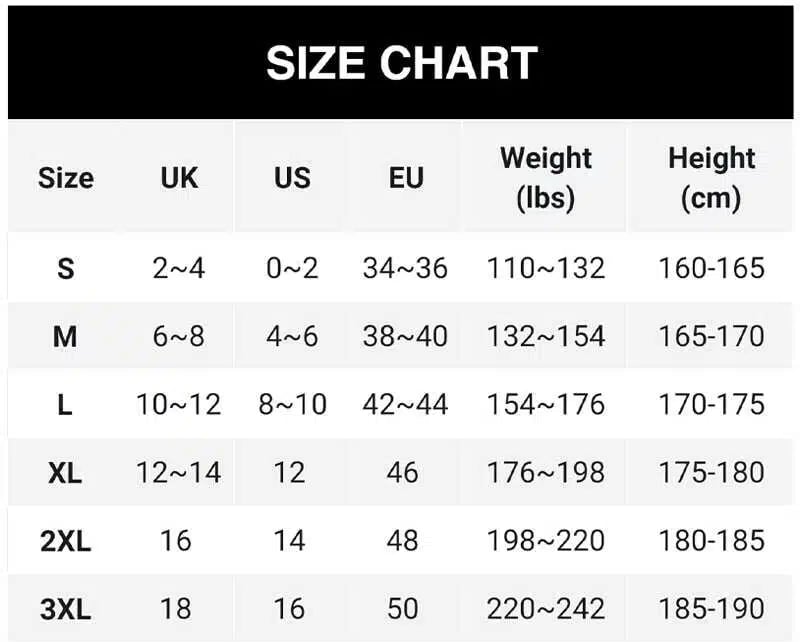
Task: Select the S size row label
Action: click(65, 268)
